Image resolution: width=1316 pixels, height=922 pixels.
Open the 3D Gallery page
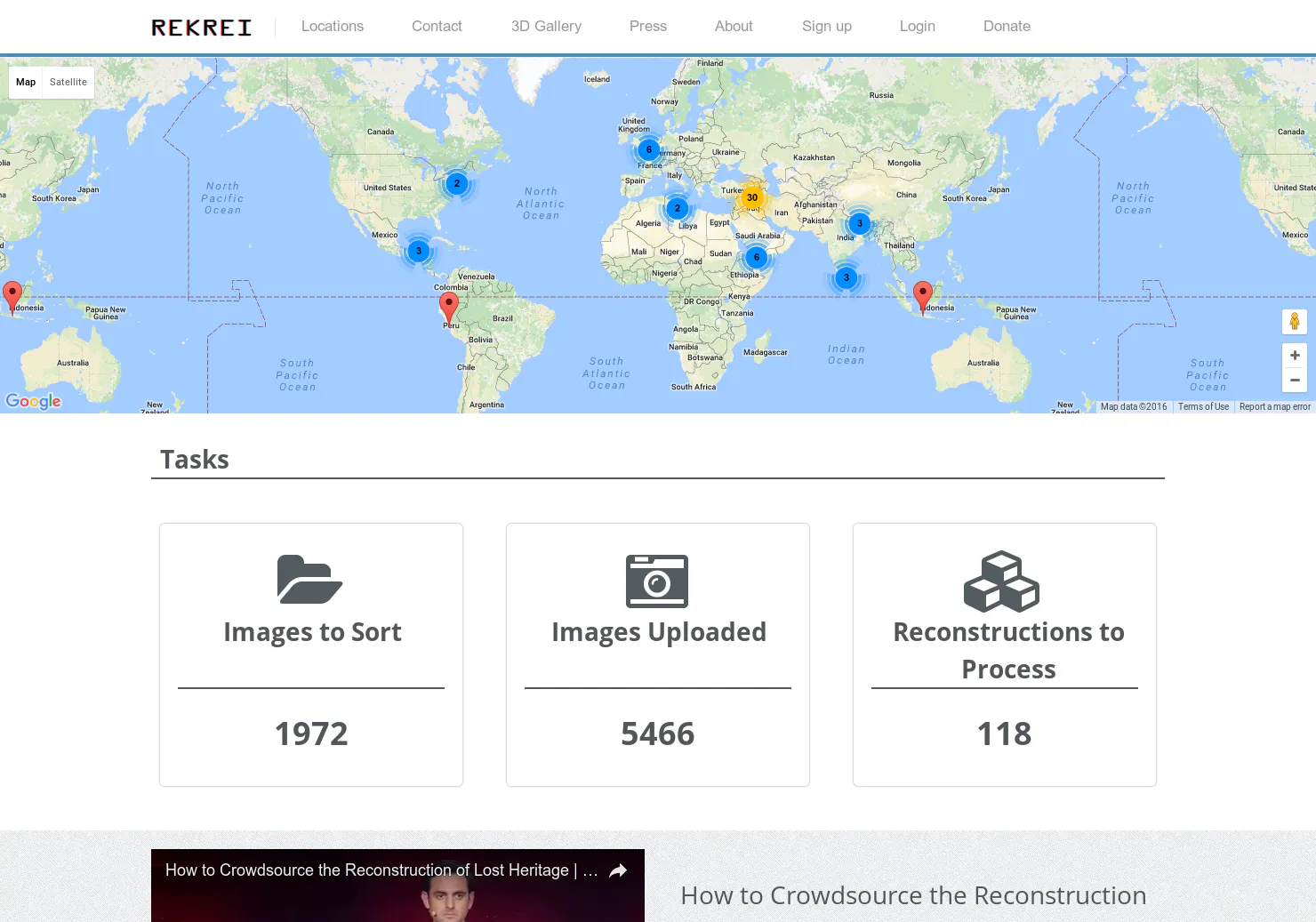[546, 27]
